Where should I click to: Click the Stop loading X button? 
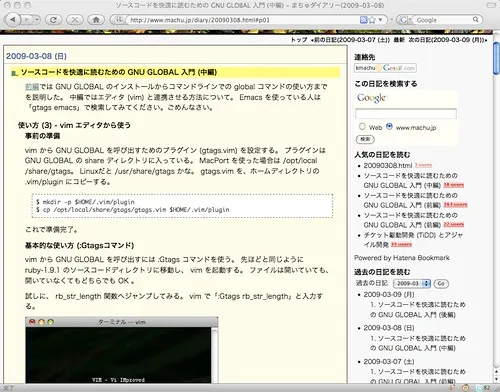[74, 20]
